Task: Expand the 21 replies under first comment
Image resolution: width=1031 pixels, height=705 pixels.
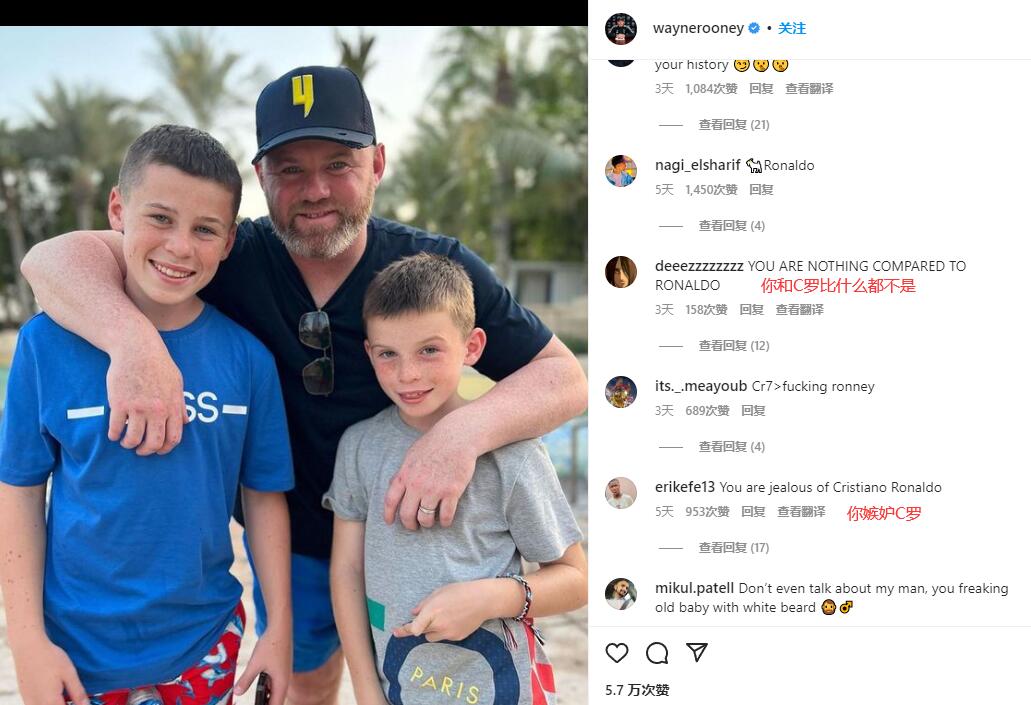Action: pos(734,124)
